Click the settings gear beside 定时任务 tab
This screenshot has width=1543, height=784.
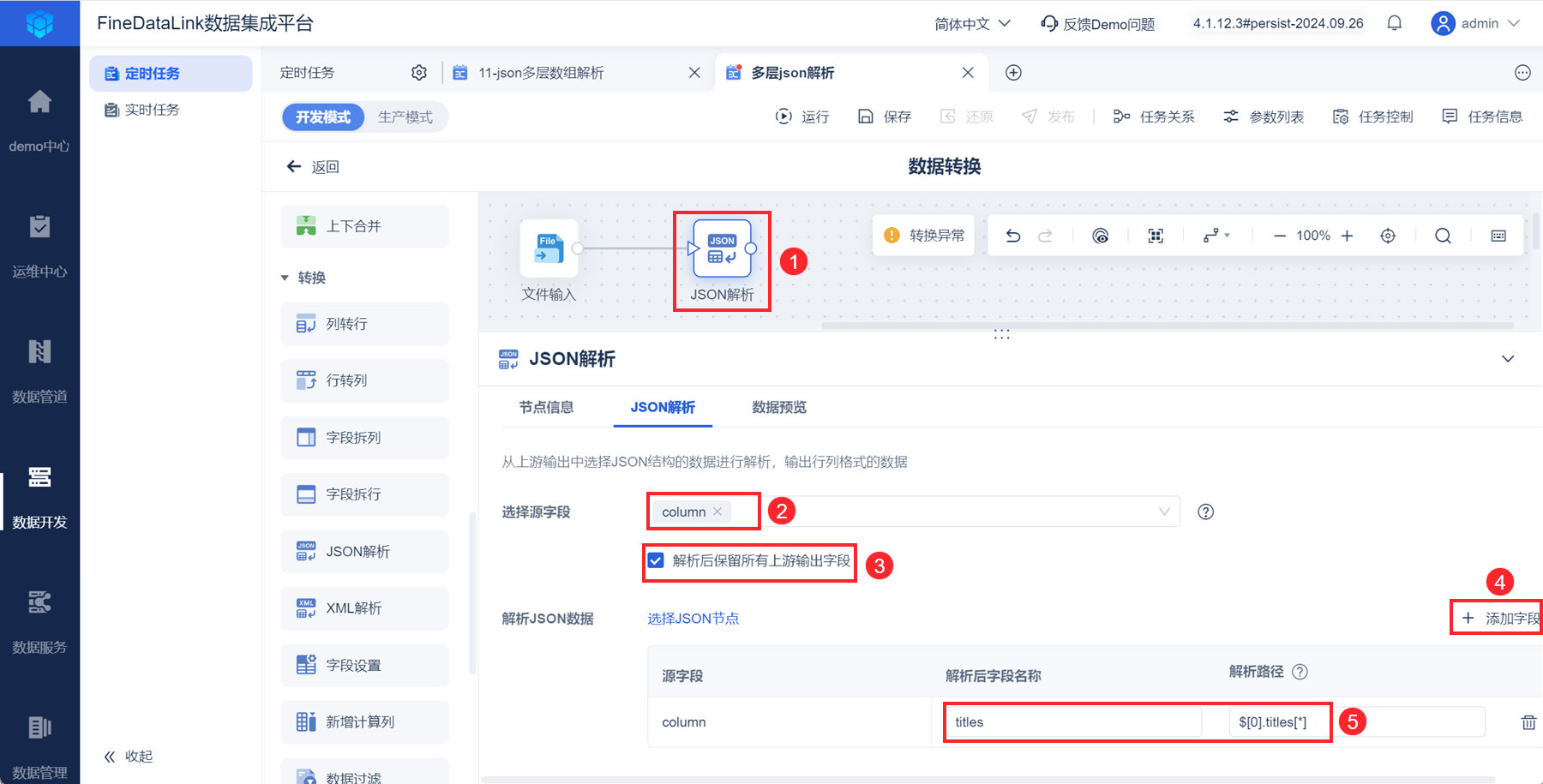(x=419, y=73)
